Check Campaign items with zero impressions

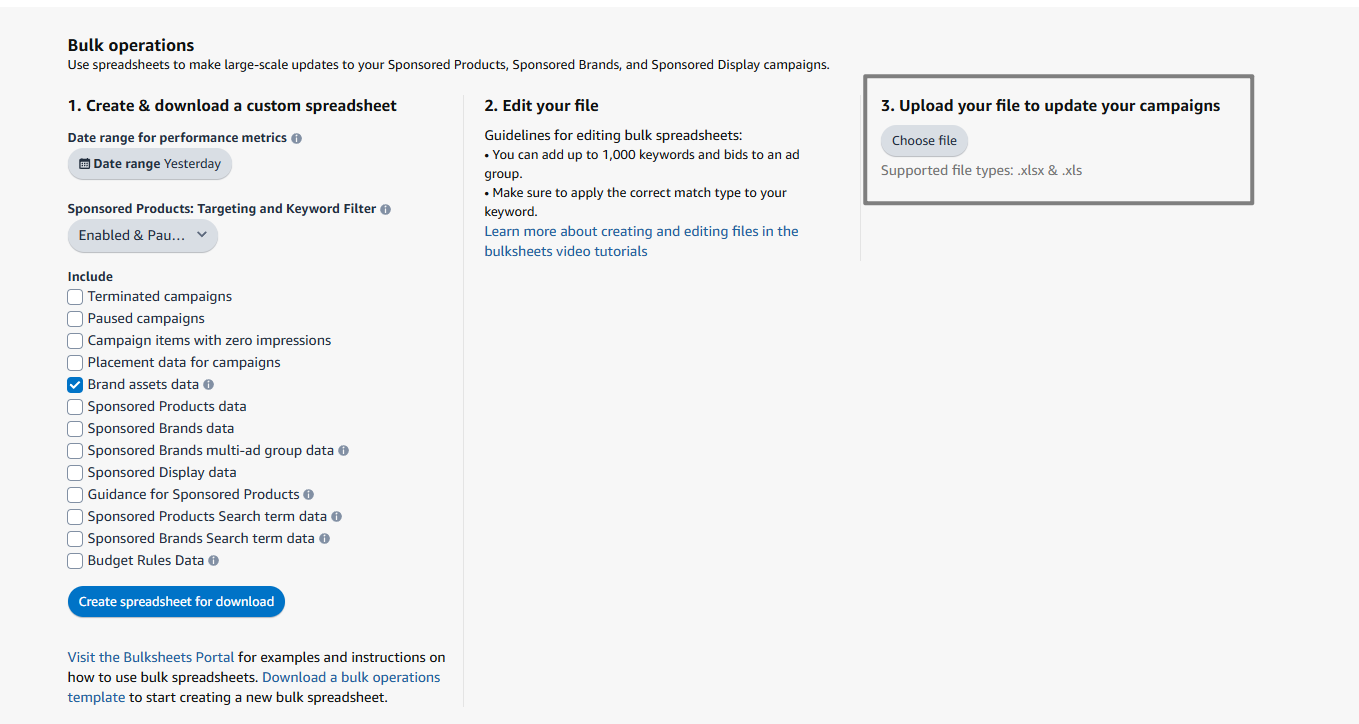point(75,340)
